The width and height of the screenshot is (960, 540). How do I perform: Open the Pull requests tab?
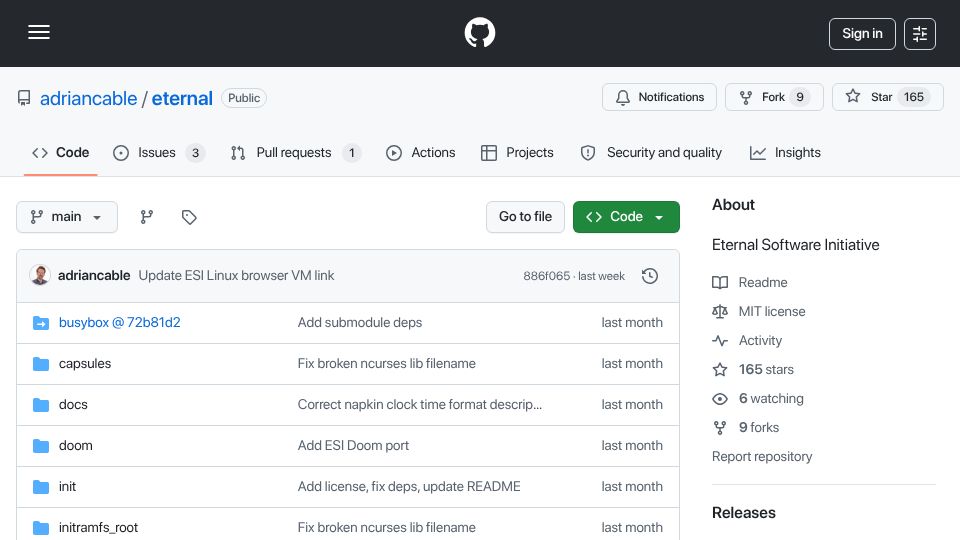(296, 152)
